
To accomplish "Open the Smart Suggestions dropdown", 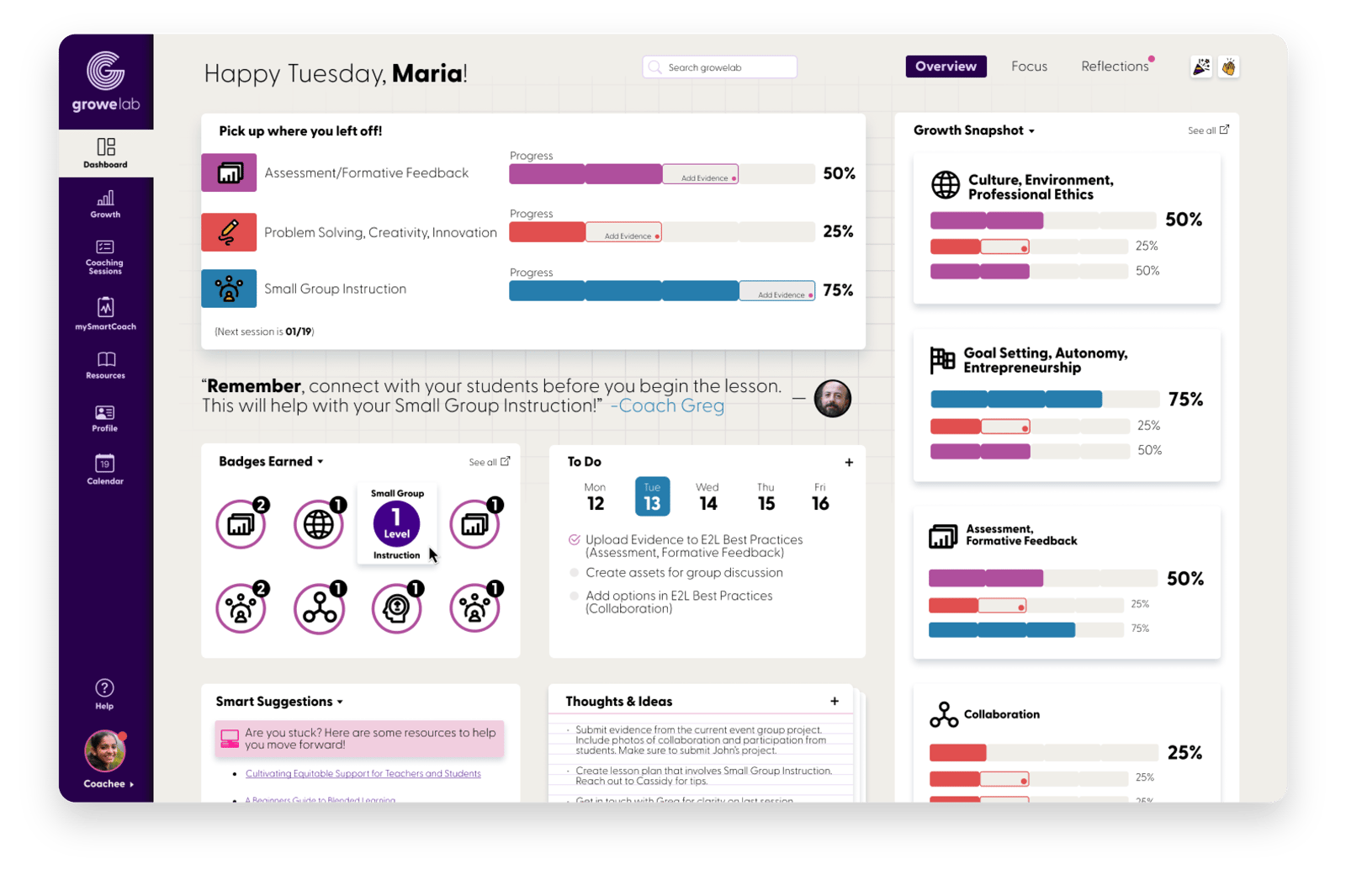I will [x=340, y=702].
